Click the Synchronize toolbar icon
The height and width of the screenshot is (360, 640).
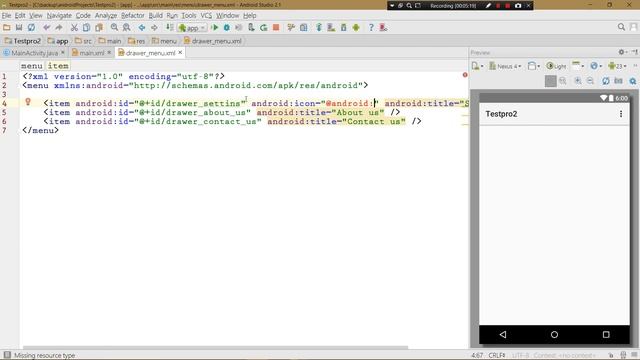coord(31,27)
